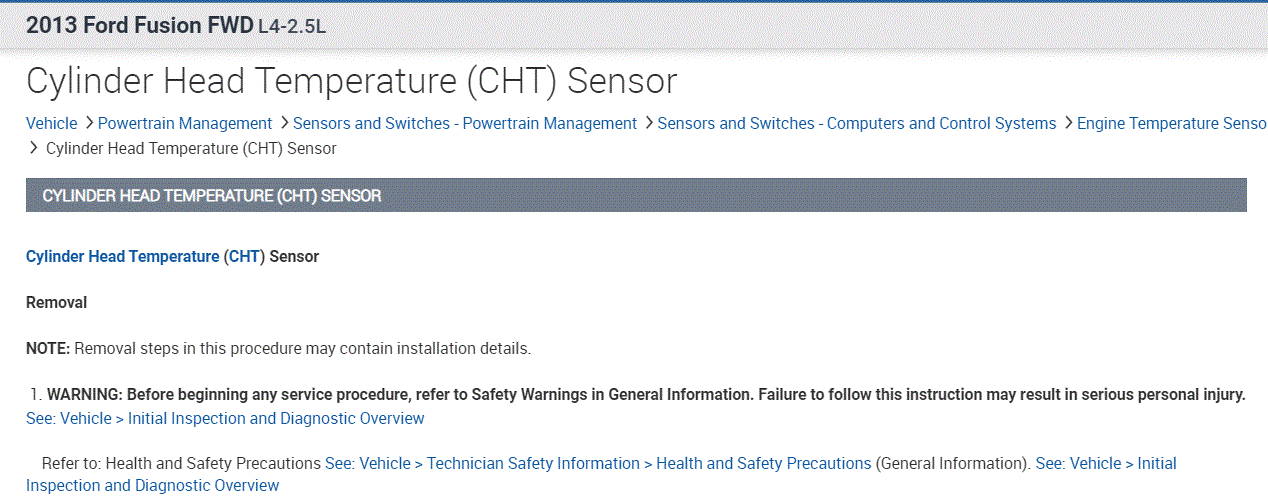Click the chevron before Sensors and Switches - Powertrain Management

tap(283, 123)
